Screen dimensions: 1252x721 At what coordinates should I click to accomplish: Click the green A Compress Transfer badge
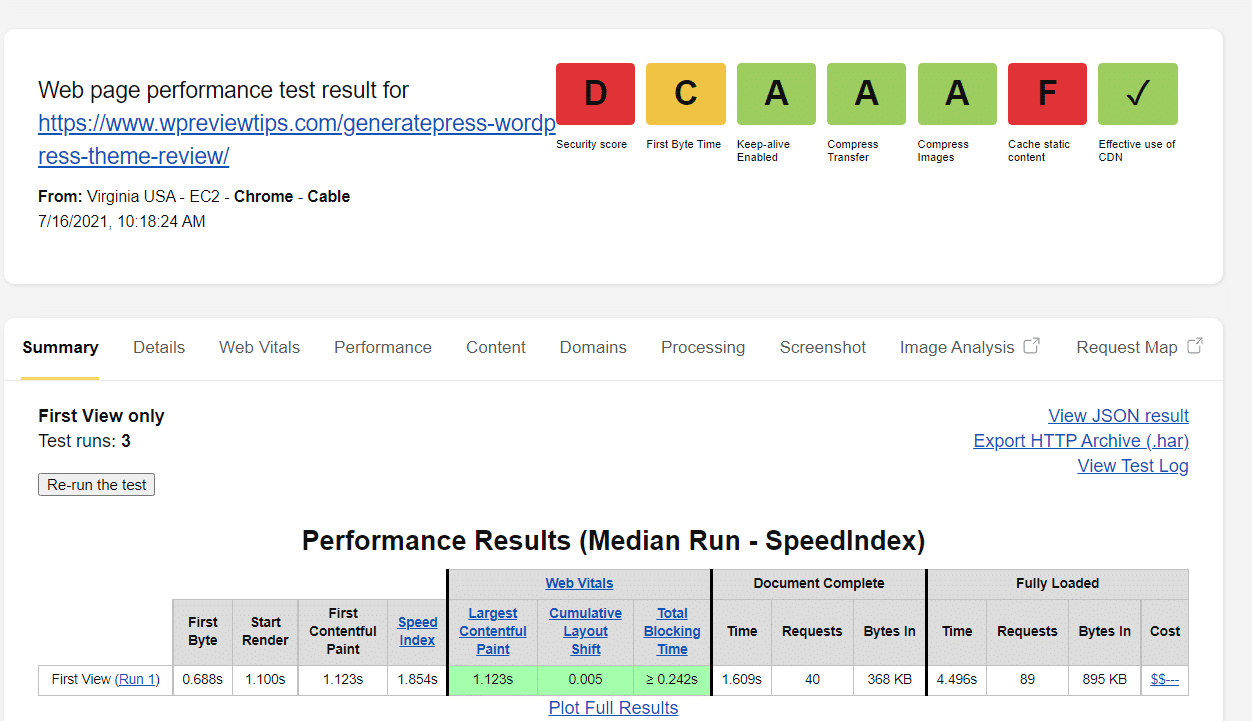[x=866, y=94]
